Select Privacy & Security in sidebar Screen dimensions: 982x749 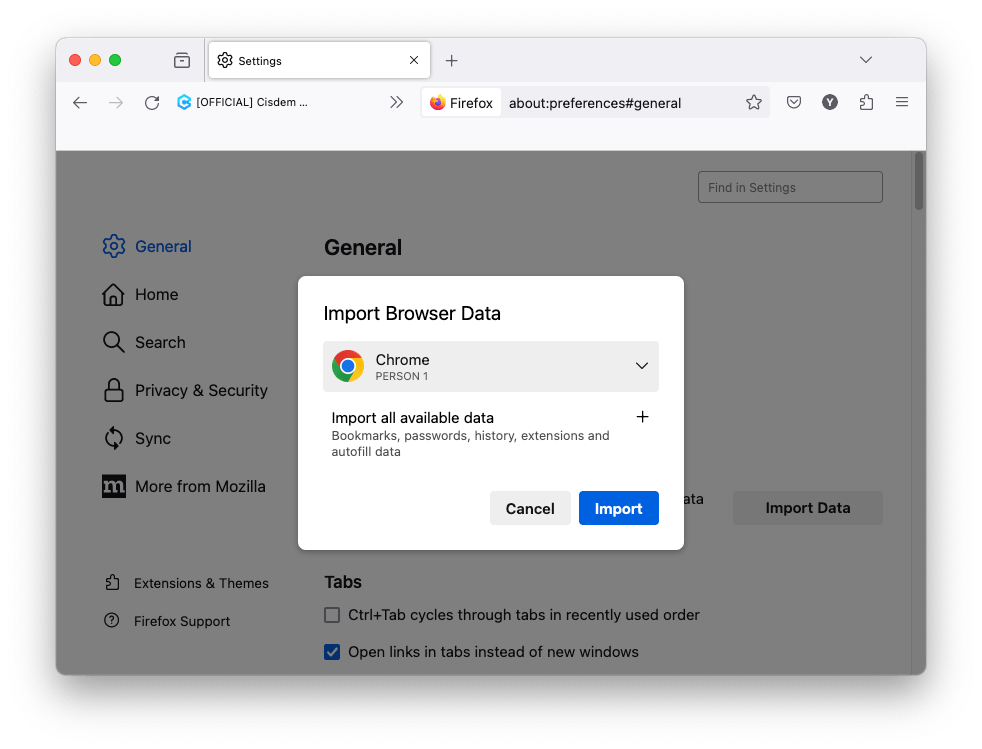coord(200,391)
